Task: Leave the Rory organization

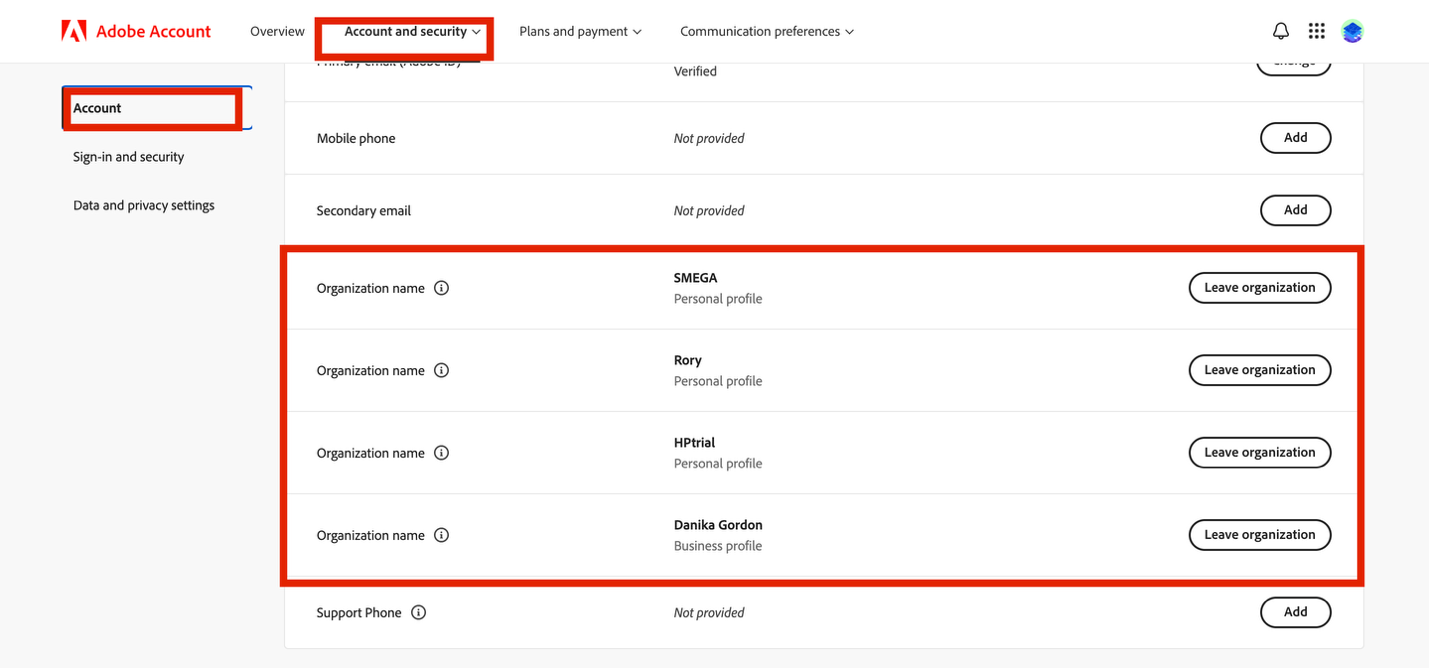Action: (x=1259, y=370)
